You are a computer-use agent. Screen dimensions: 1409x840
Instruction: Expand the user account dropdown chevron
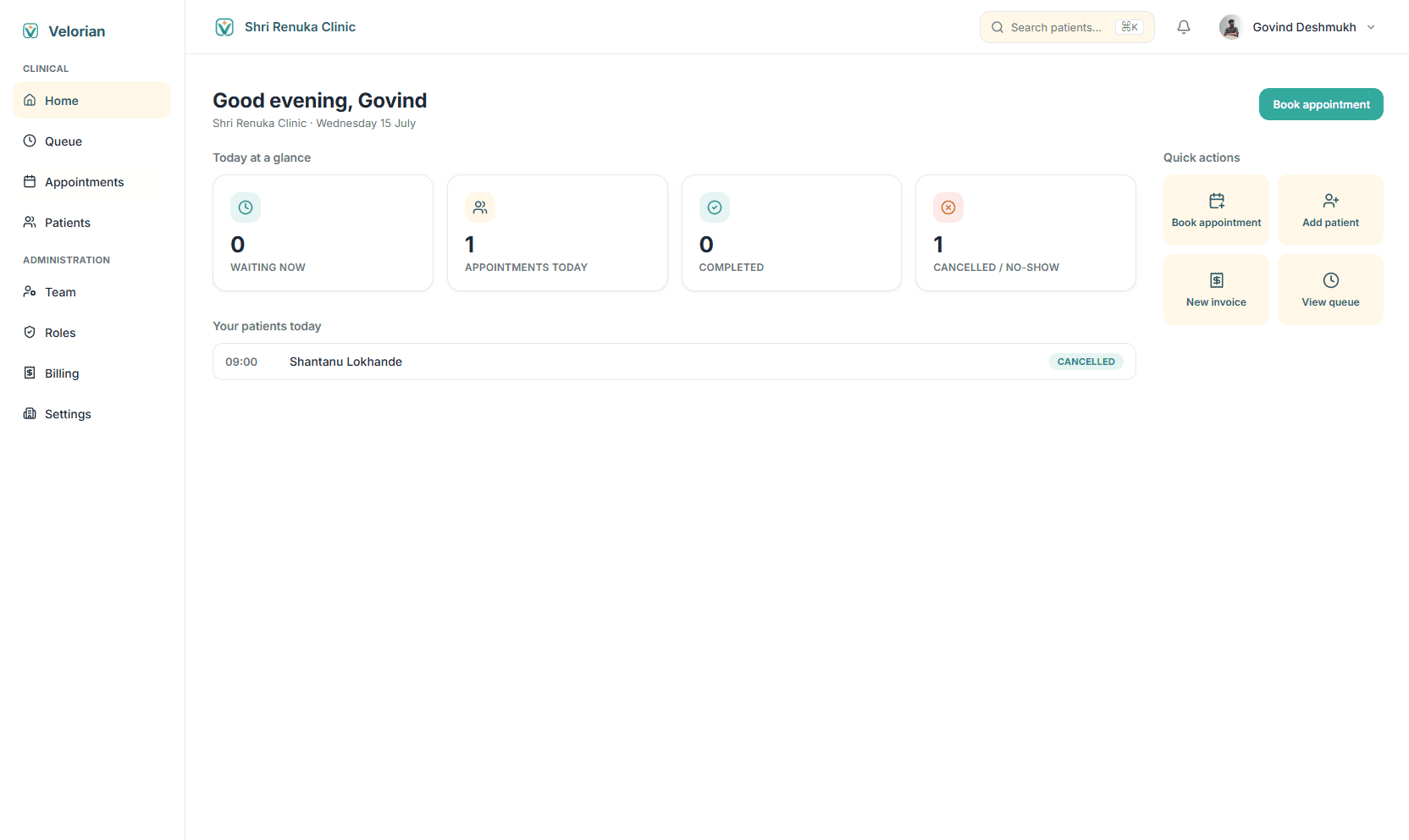(x=1371, y=27)
